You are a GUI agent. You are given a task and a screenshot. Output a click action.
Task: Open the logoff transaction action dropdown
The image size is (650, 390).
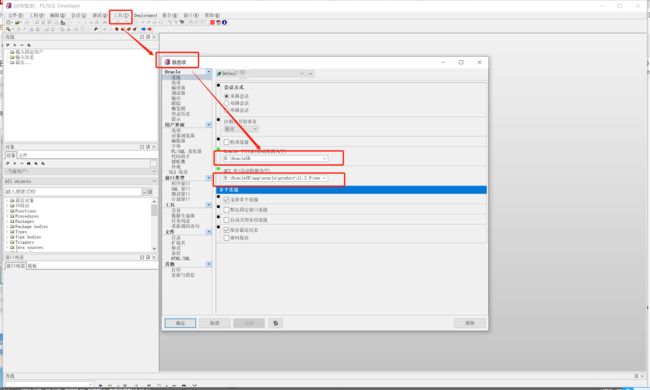coord(241,129)
